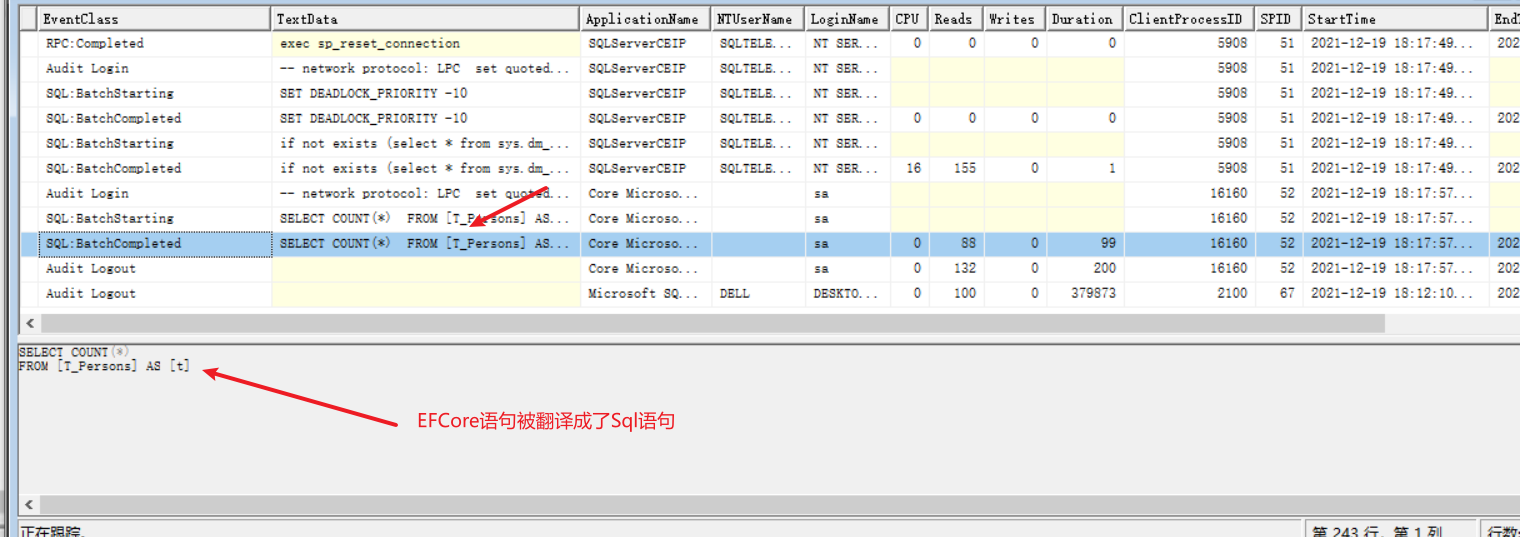
Task: Click the Reads value 88
Action: [968, 244]
